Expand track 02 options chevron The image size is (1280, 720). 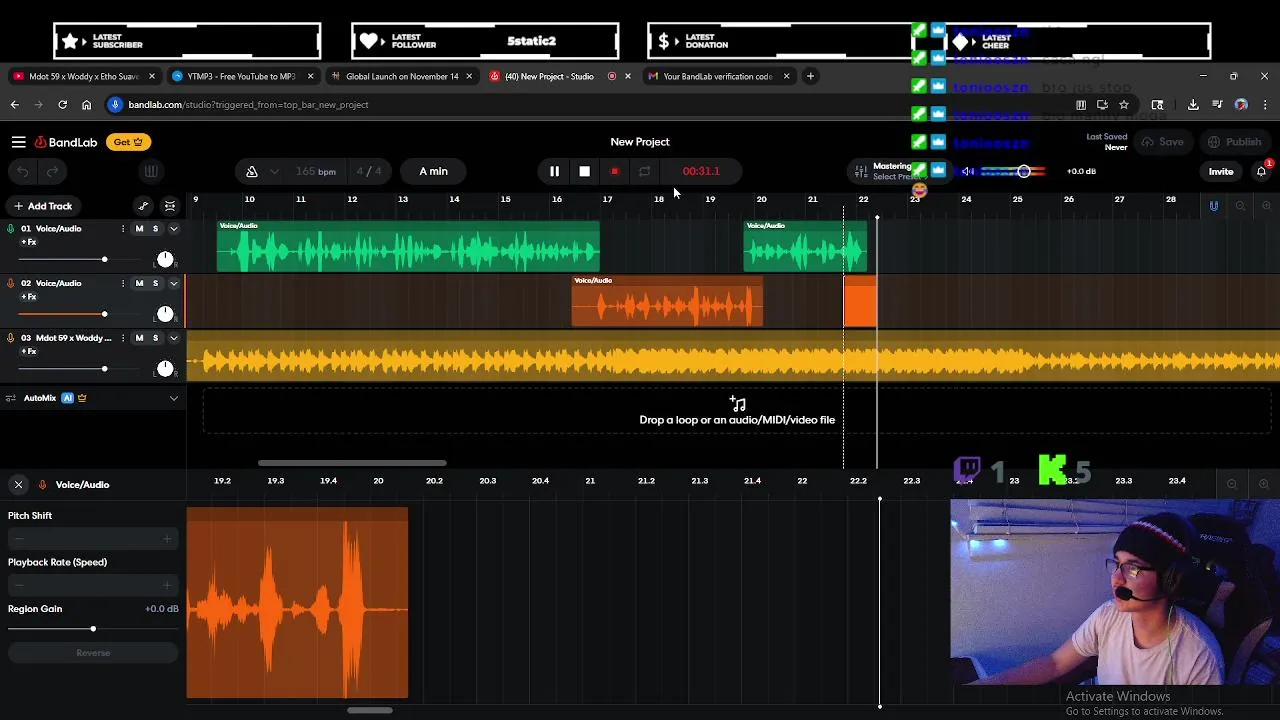point(173,283)
